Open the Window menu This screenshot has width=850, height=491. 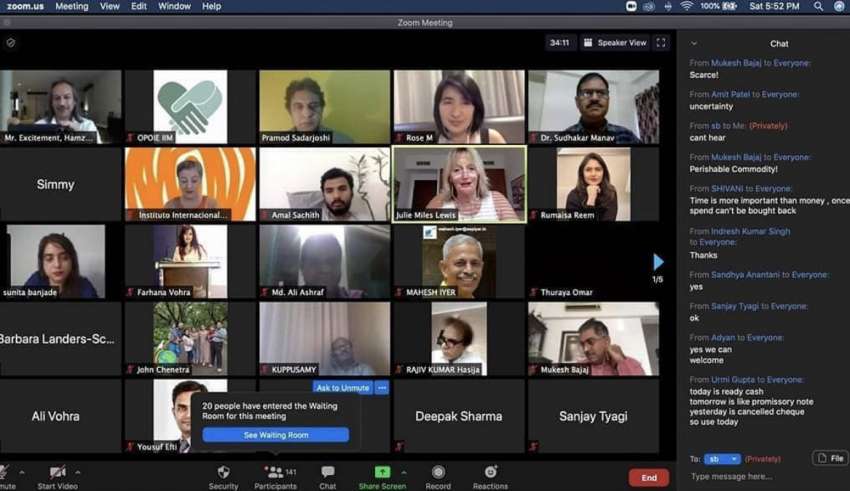(x=174, y=6)
